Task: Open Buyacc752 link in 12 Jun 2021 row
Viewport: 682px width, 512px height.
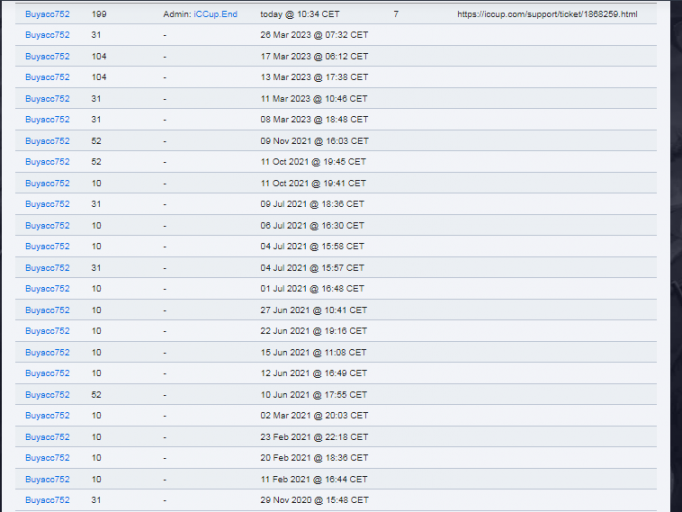Action: tap(47, 373)
